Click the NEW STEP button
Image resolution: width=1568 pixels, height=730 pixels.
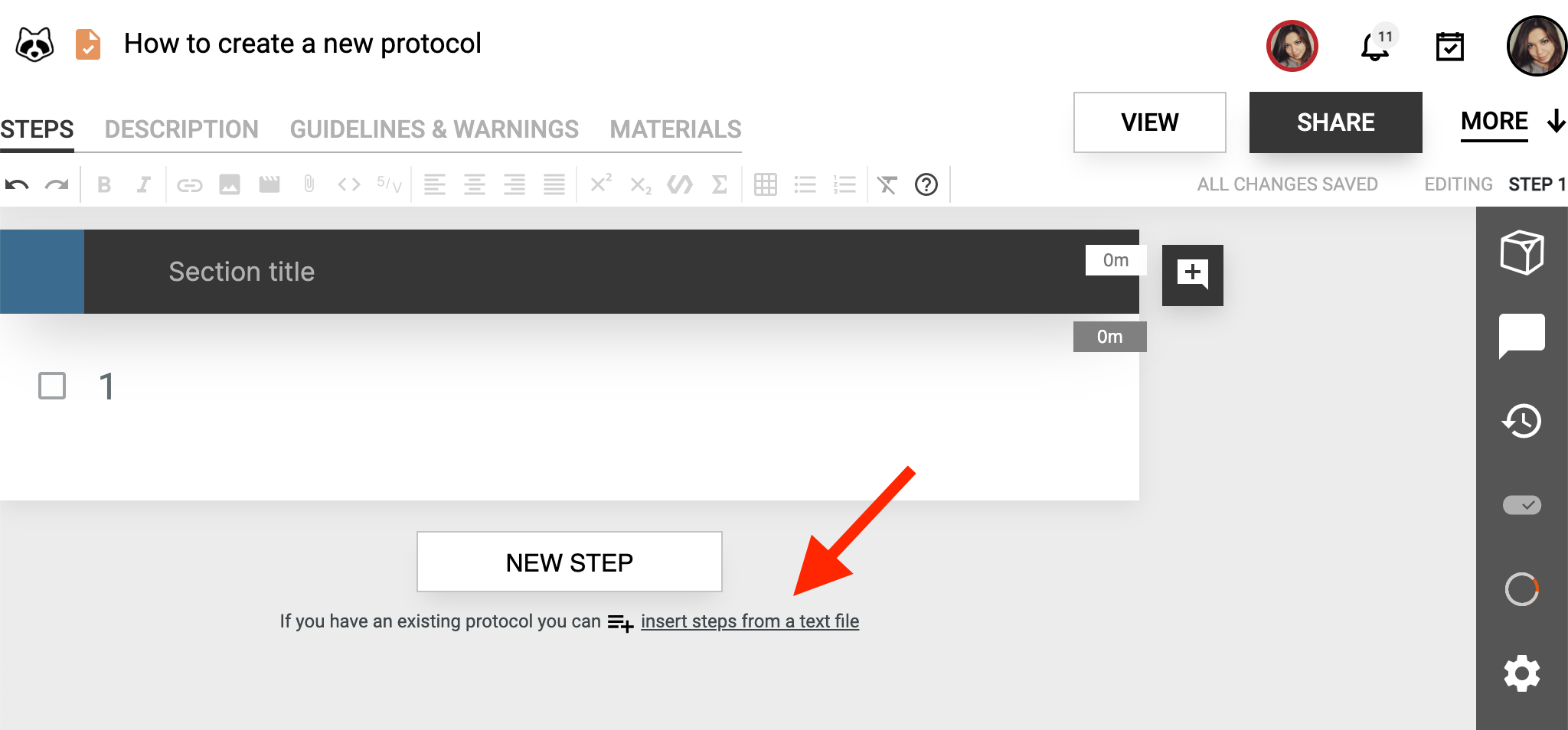pyautogui.click(x=569, y=561)
